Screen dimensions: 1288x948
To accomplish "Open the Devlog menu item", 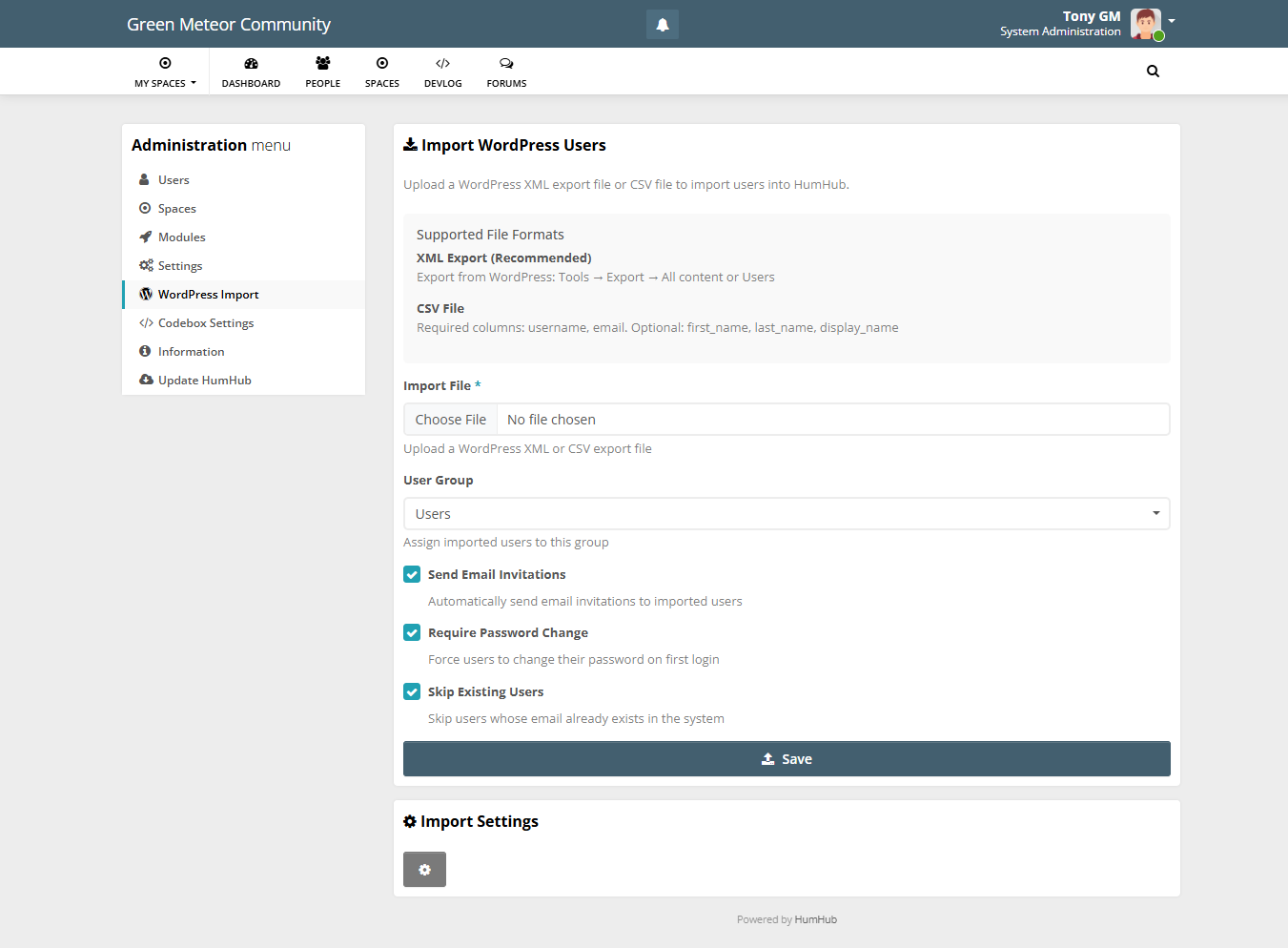I will click(443, 72).
